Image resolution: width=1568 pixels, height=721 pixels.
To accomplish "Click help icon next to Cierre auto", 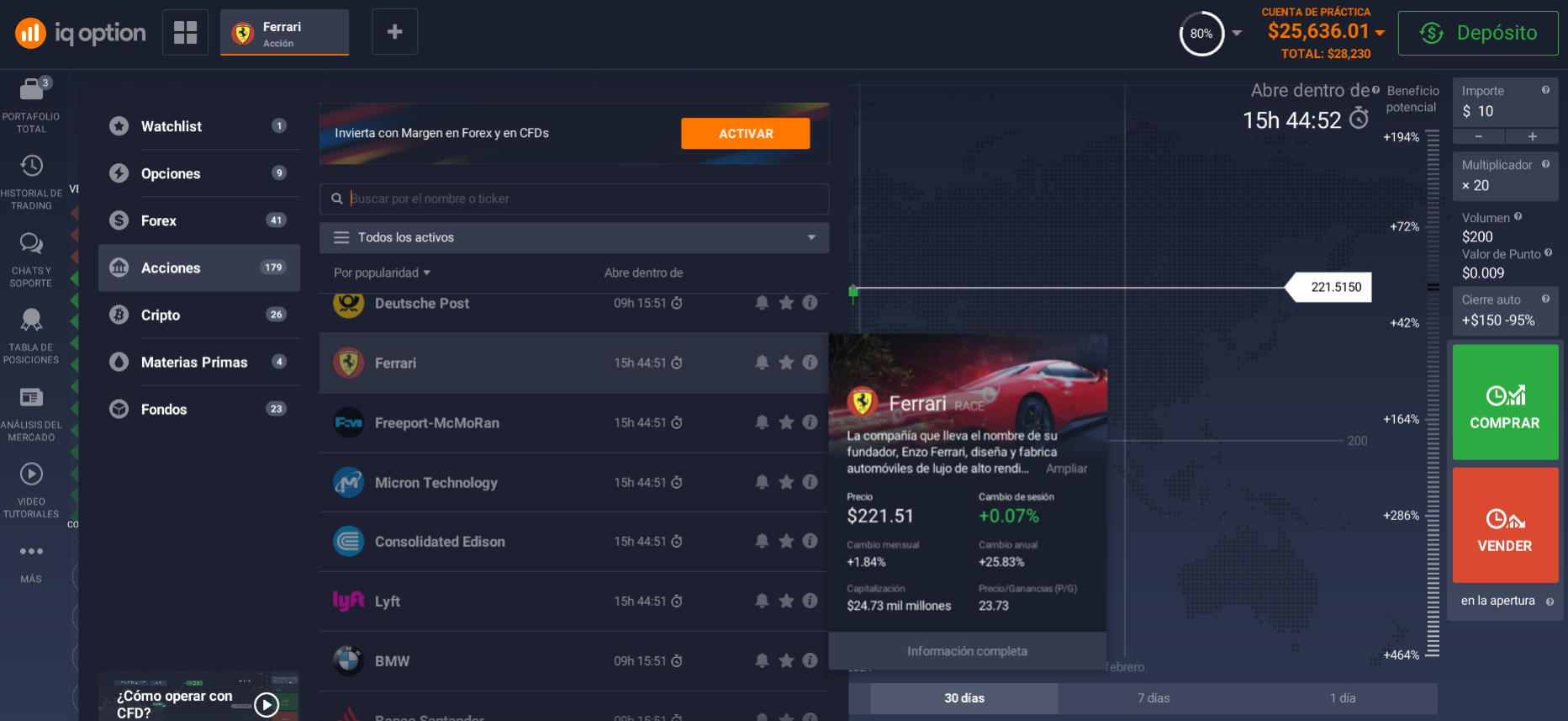I will pyautogui.click(x=1545, y=299).
